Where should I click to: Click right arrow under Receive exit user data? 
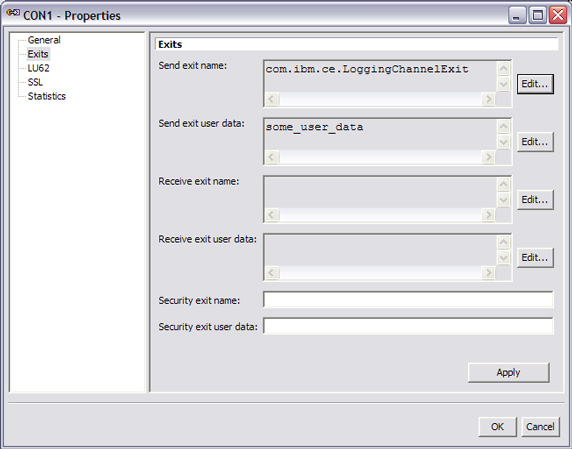(x=488, y=273)
